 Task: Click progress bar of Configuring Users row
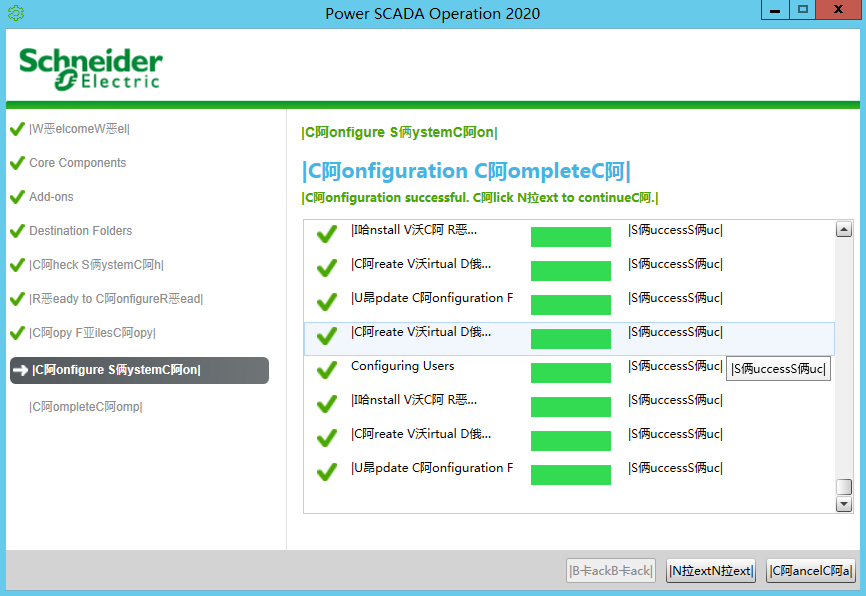pos(571,373)
